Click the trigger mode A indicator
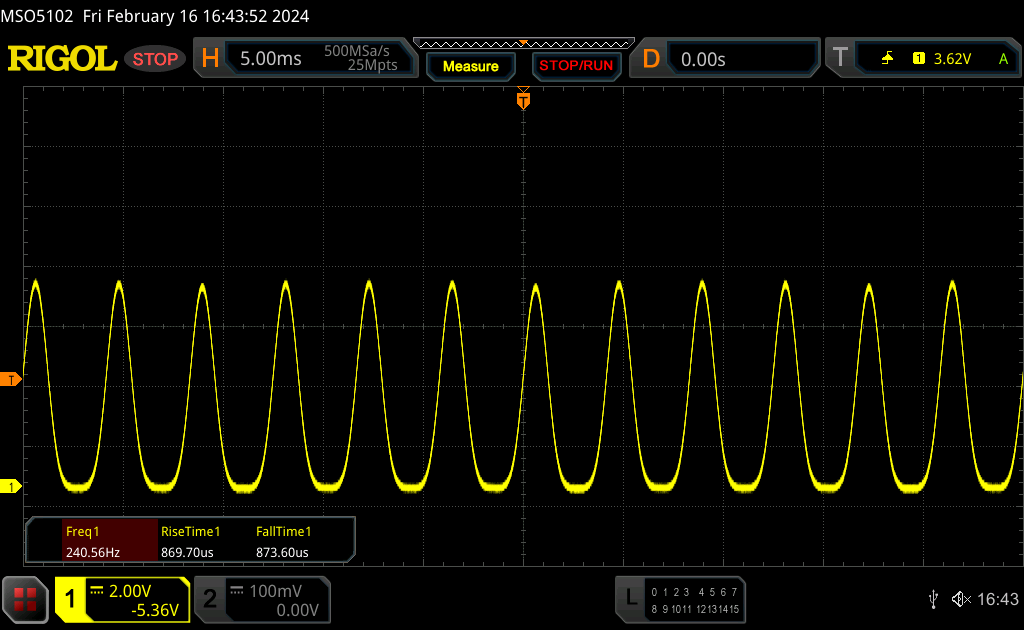This screenshot has width=1024, height=630. point(1003,59)
